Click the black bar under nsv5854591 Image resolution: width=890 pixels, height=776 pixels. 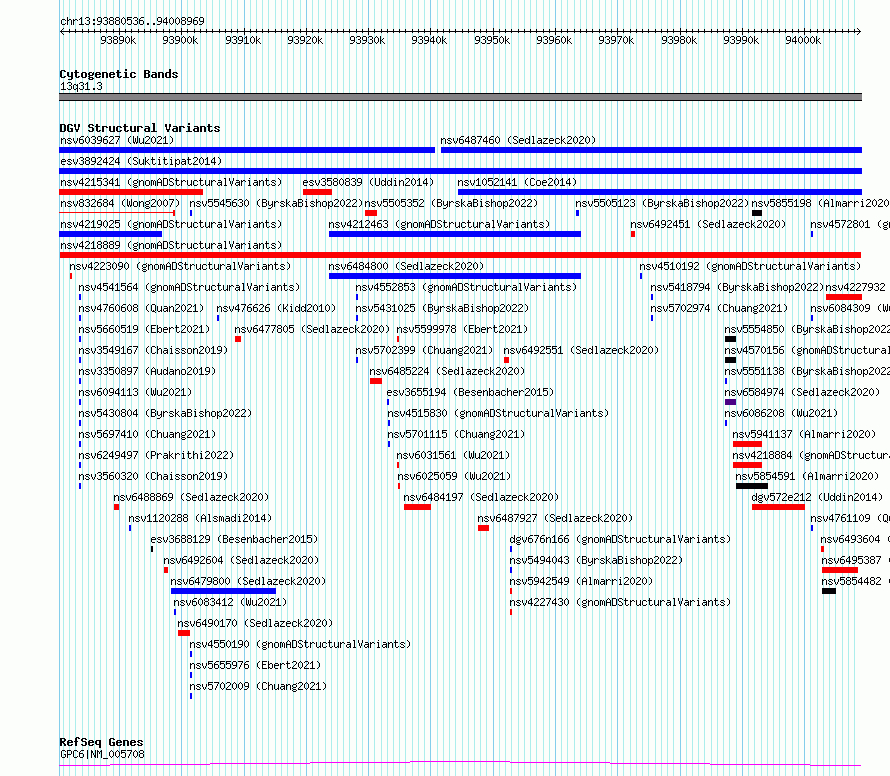(x=752, y=486)
